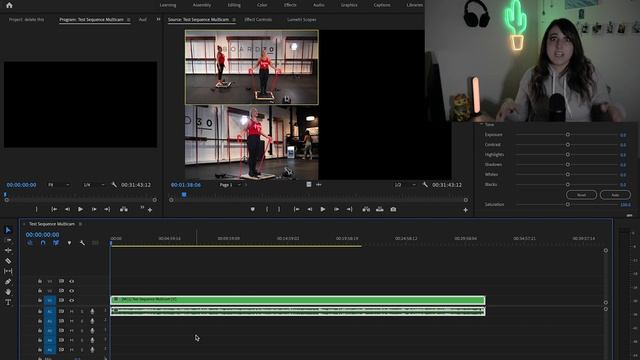Viewport: 640px width, 360px height.
Task: Click Drag Audio Only icon in Source Monitor
Action: click(x=318, y=185)
